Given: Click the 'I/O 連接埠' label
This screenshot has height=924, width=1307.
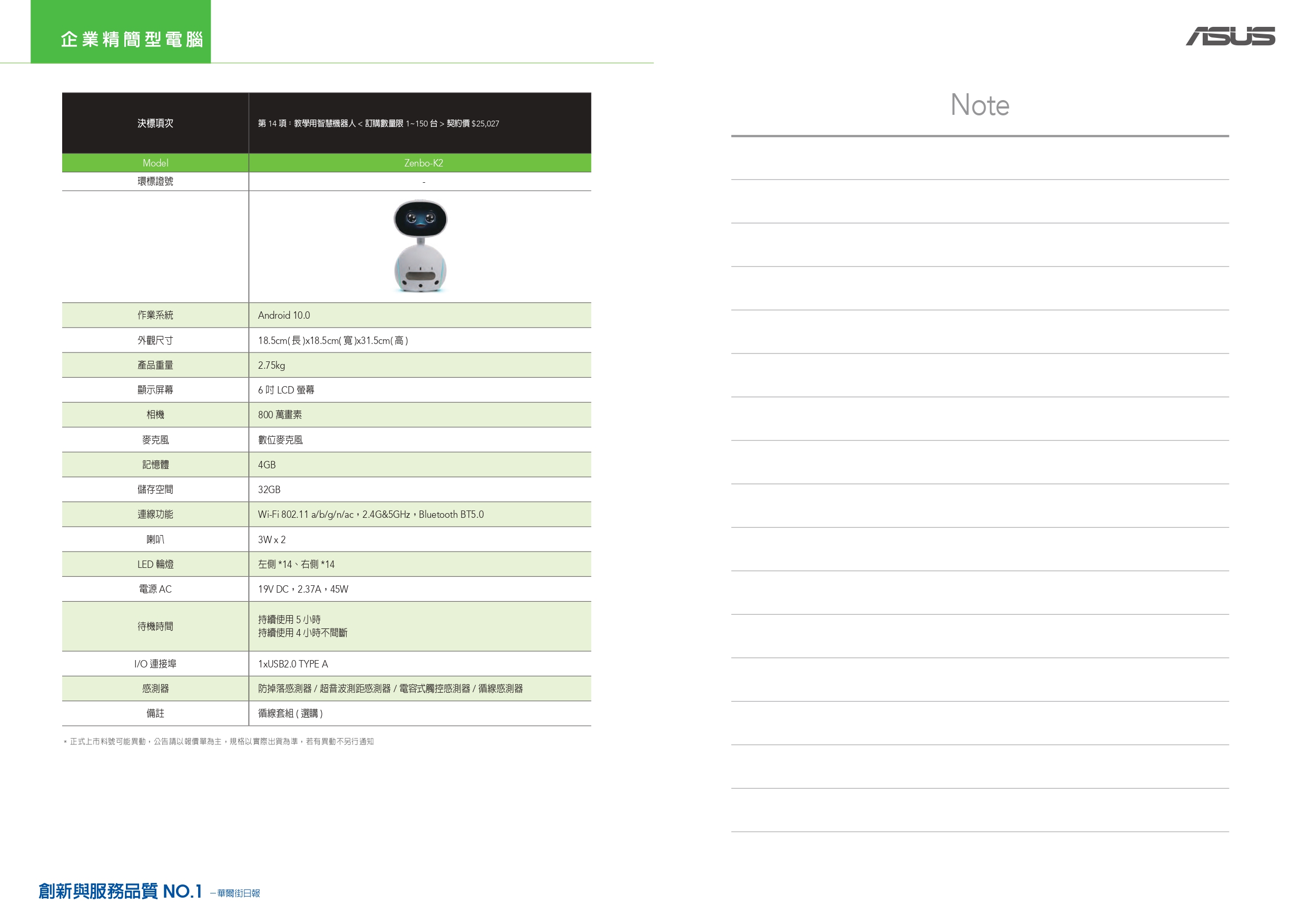Looking at the screenshot, I should coord(155,664).
